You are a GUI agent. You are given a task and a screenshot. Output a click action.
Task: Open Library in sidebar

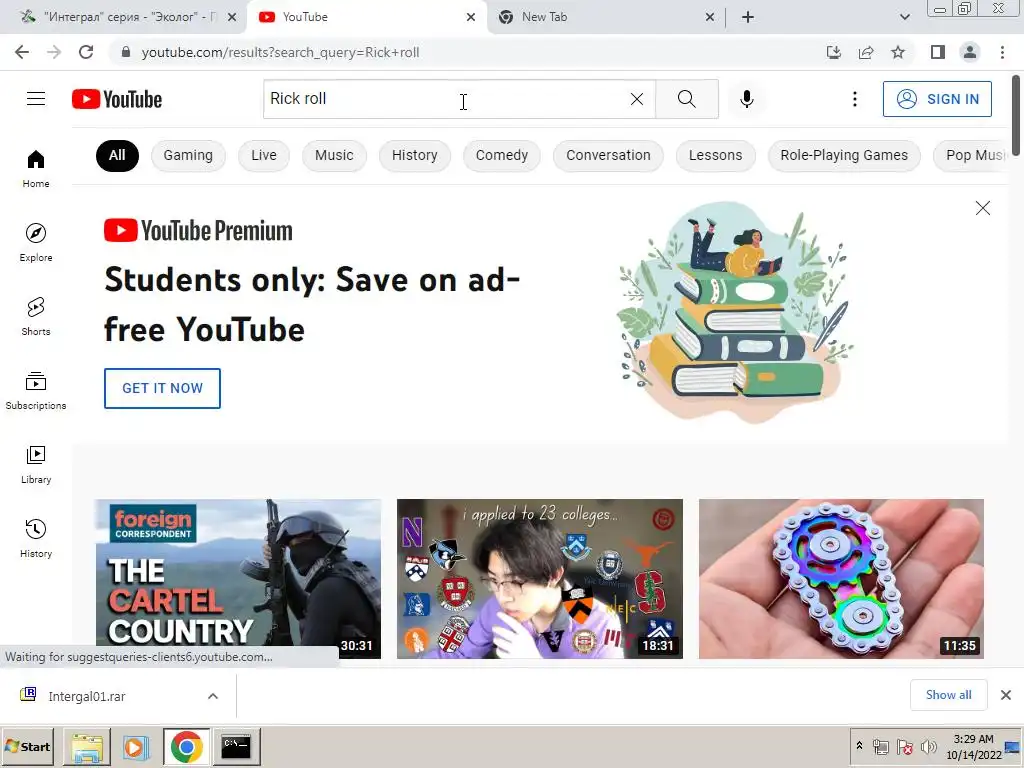click(36, 464)
